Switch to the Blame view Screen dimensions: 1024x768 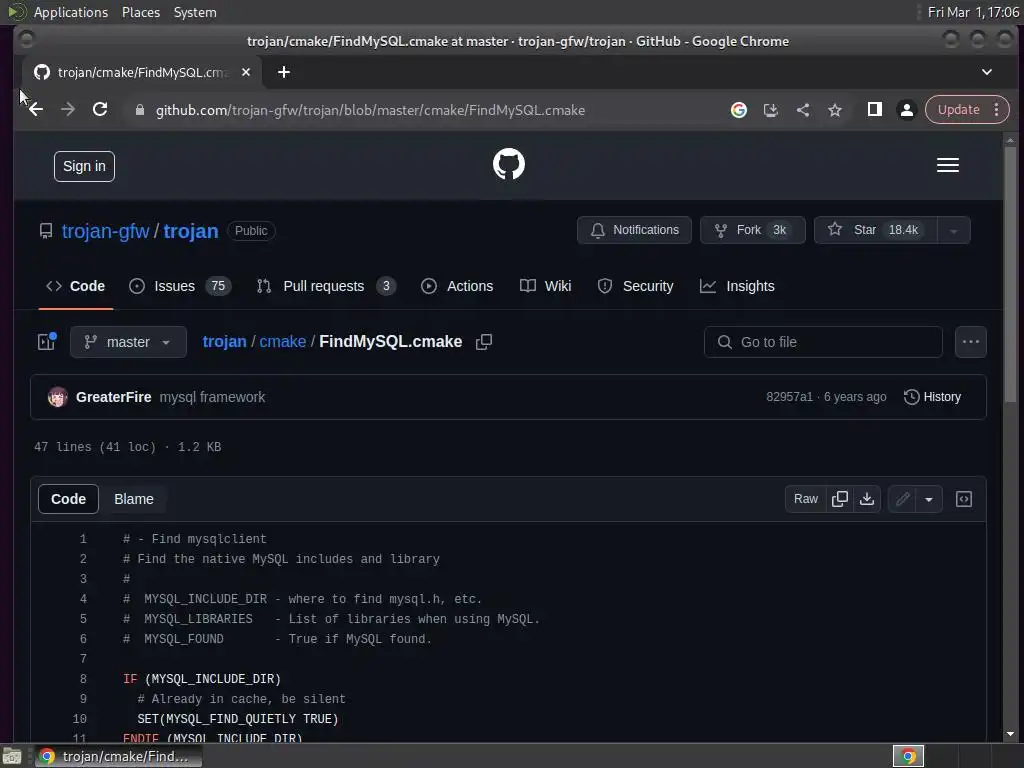(134, 499)
